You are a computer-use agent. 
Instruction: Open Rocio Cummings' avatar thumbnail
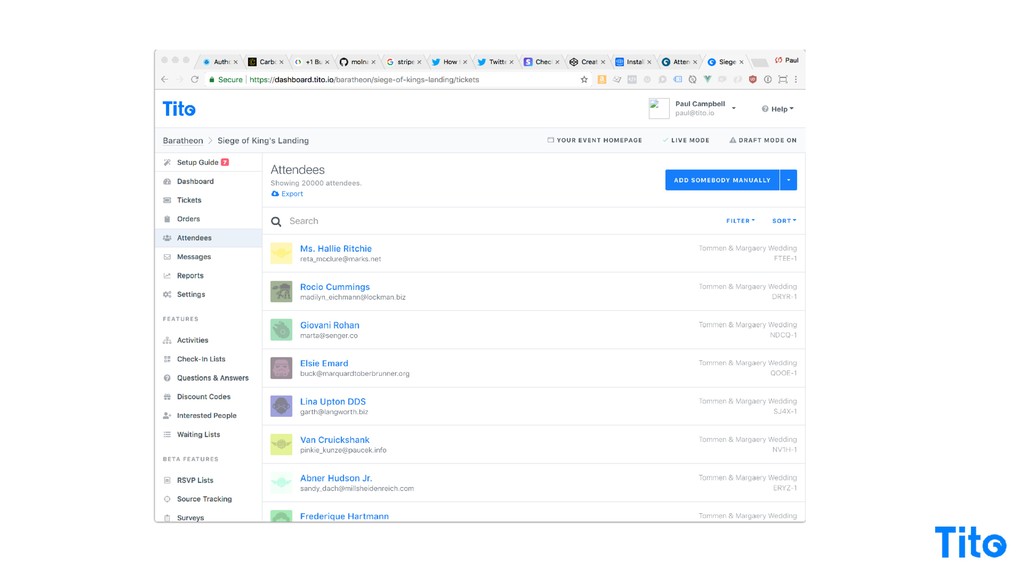coord(281,291)
